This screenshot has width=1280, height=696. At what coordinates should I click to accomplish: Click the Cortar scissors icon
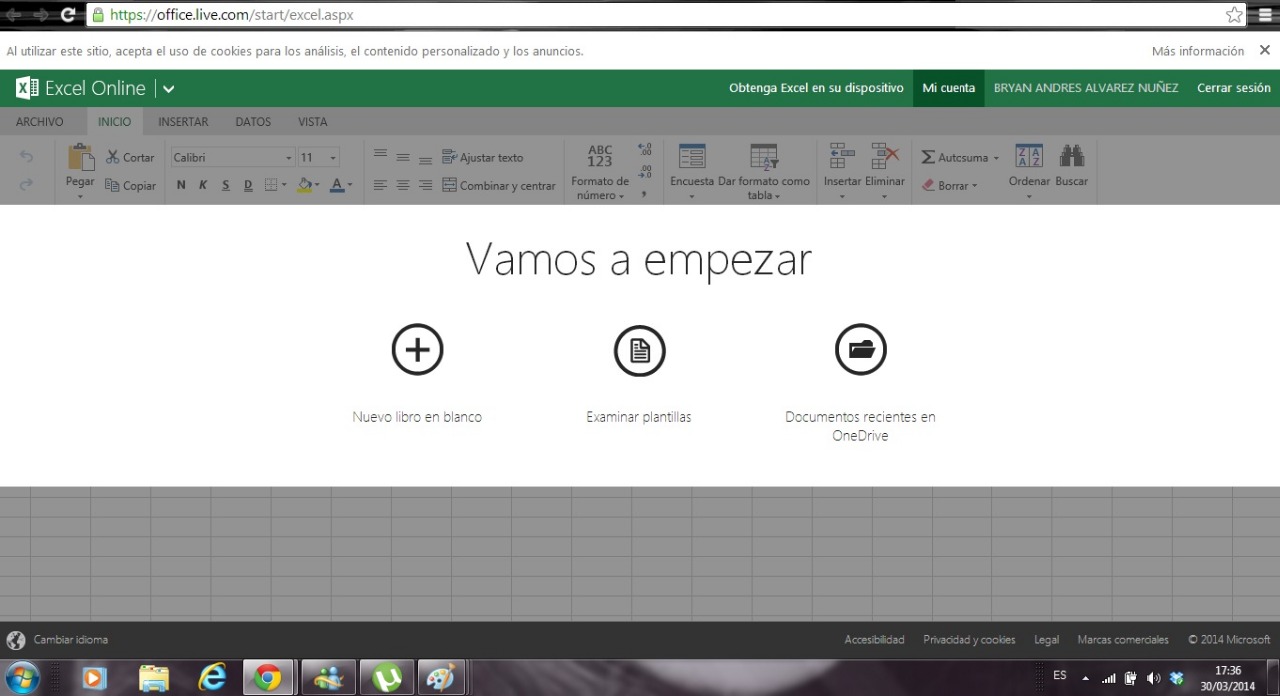pyautogui.click(x=113, y=157)
